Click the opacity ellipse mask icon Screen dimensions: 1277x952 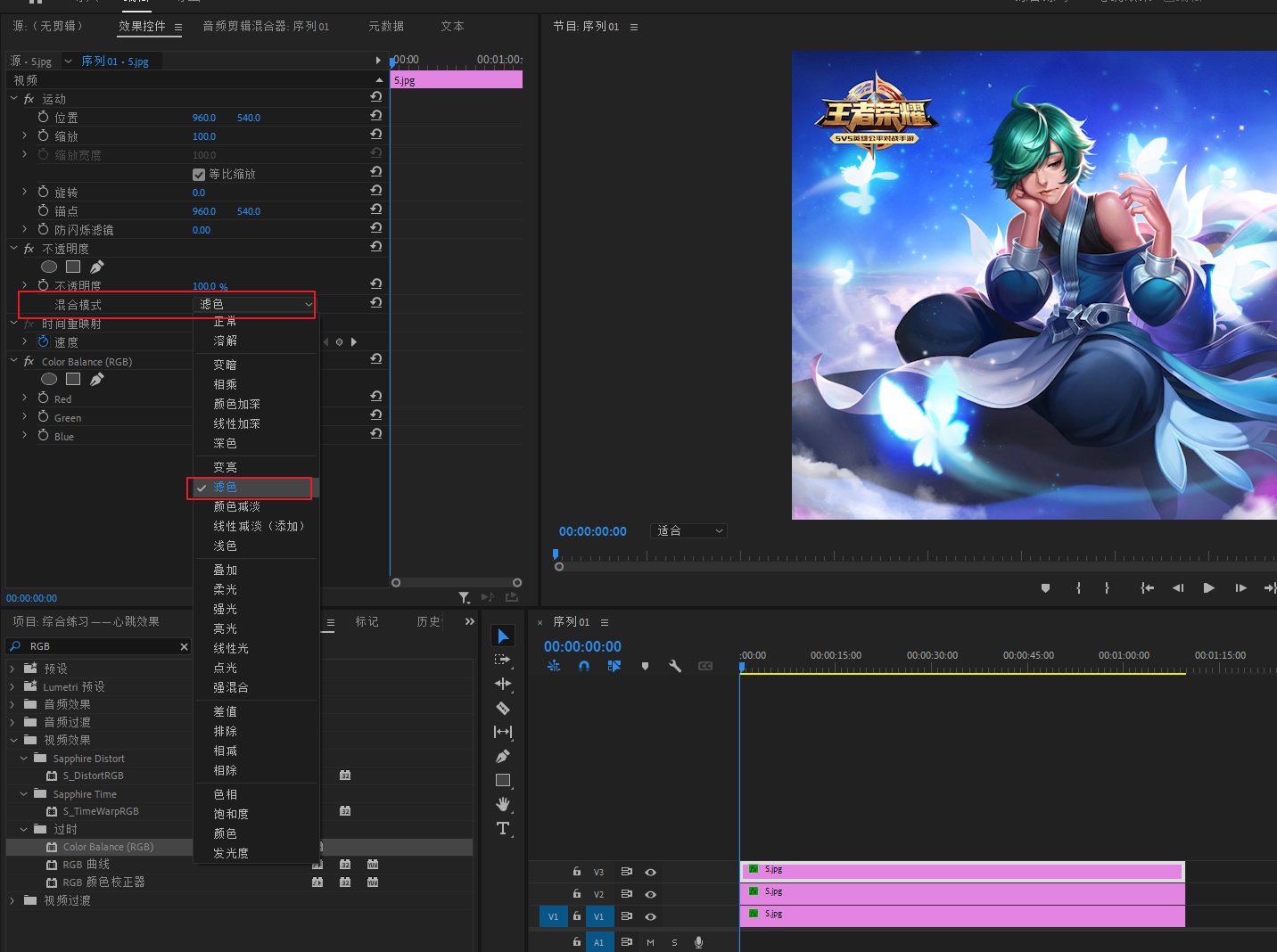[49, 267]
